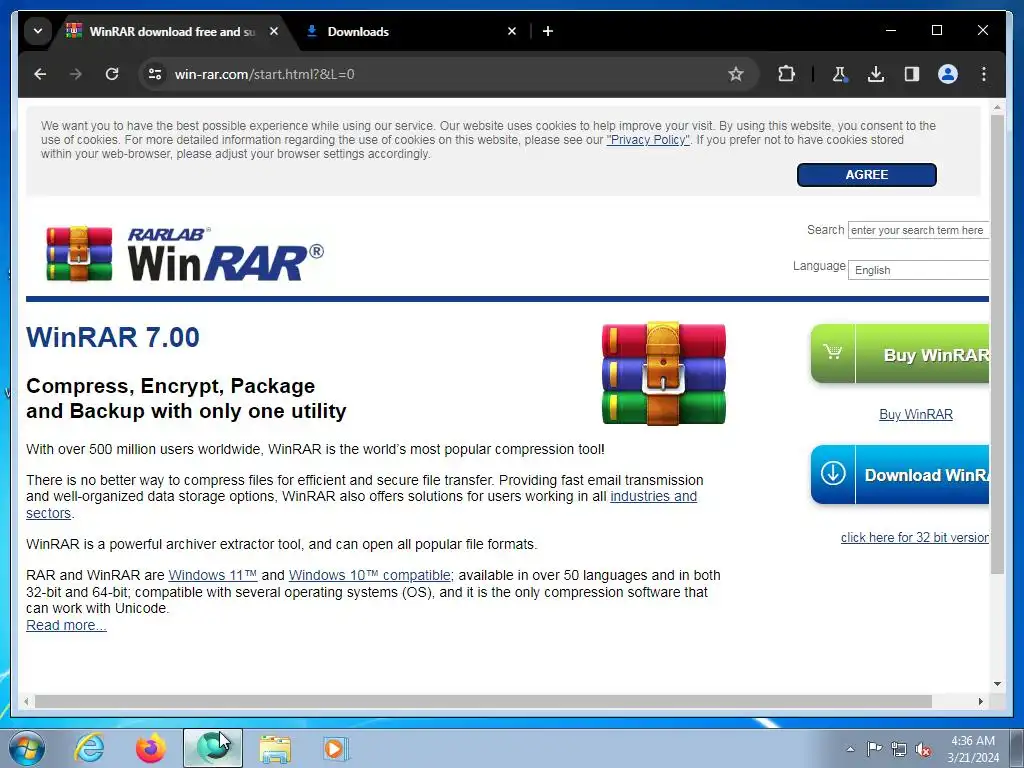
Task: Open Chrome three-dot menu
Action: 984,74
